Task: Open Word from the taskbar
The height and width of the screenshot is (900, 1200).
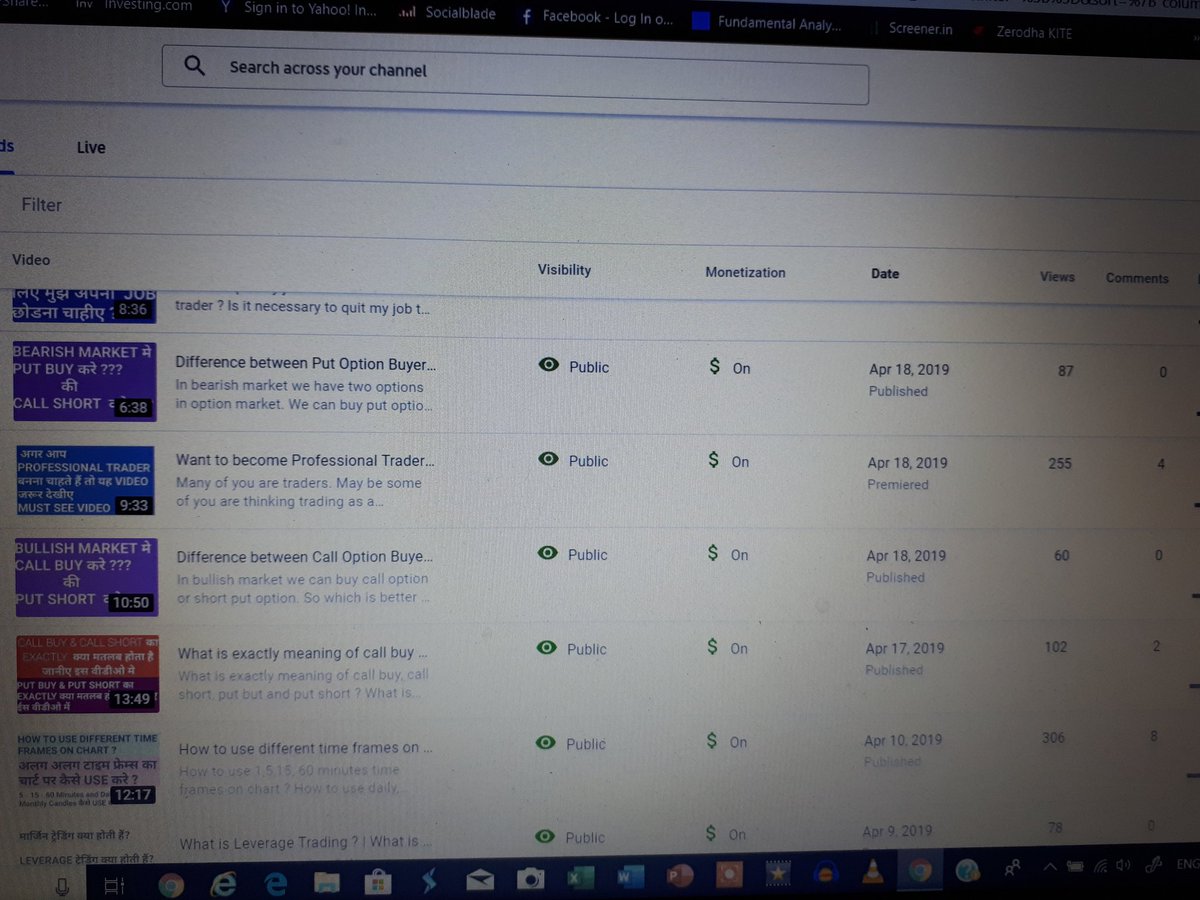Action: pyautogui.click(x=629, y=877)
